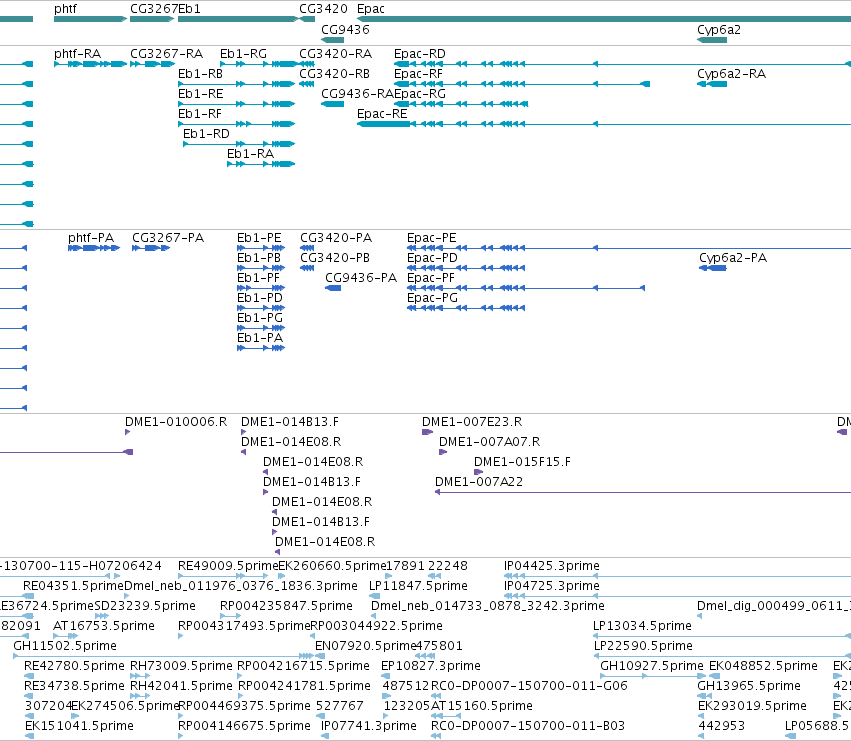Select EST AT16753.5prime

[66, 636]
